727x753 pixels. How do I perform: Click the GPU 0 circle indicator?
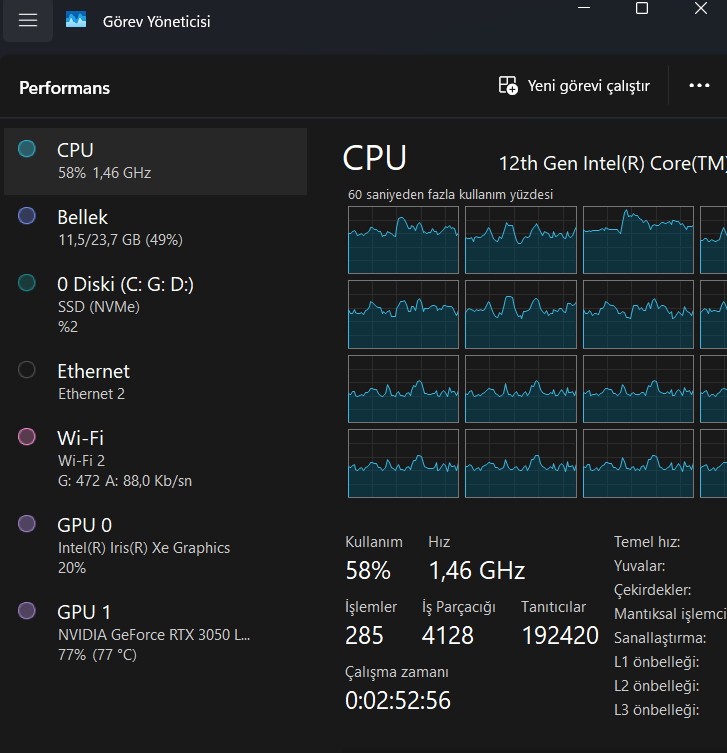point(27,524)
